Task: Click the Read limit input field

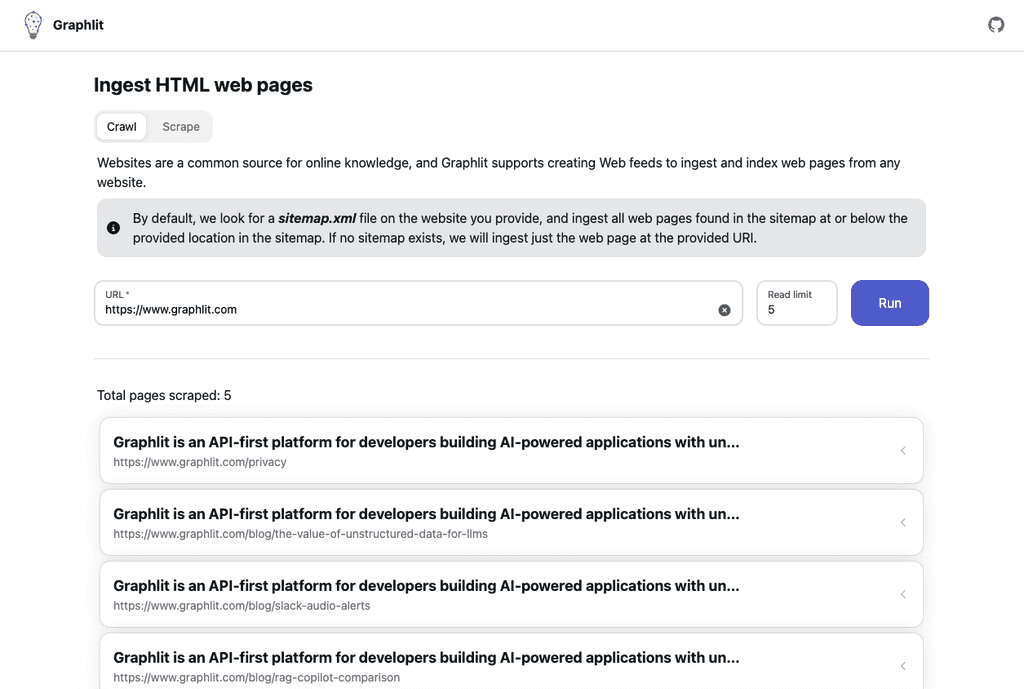Action: tap(795, 310)
